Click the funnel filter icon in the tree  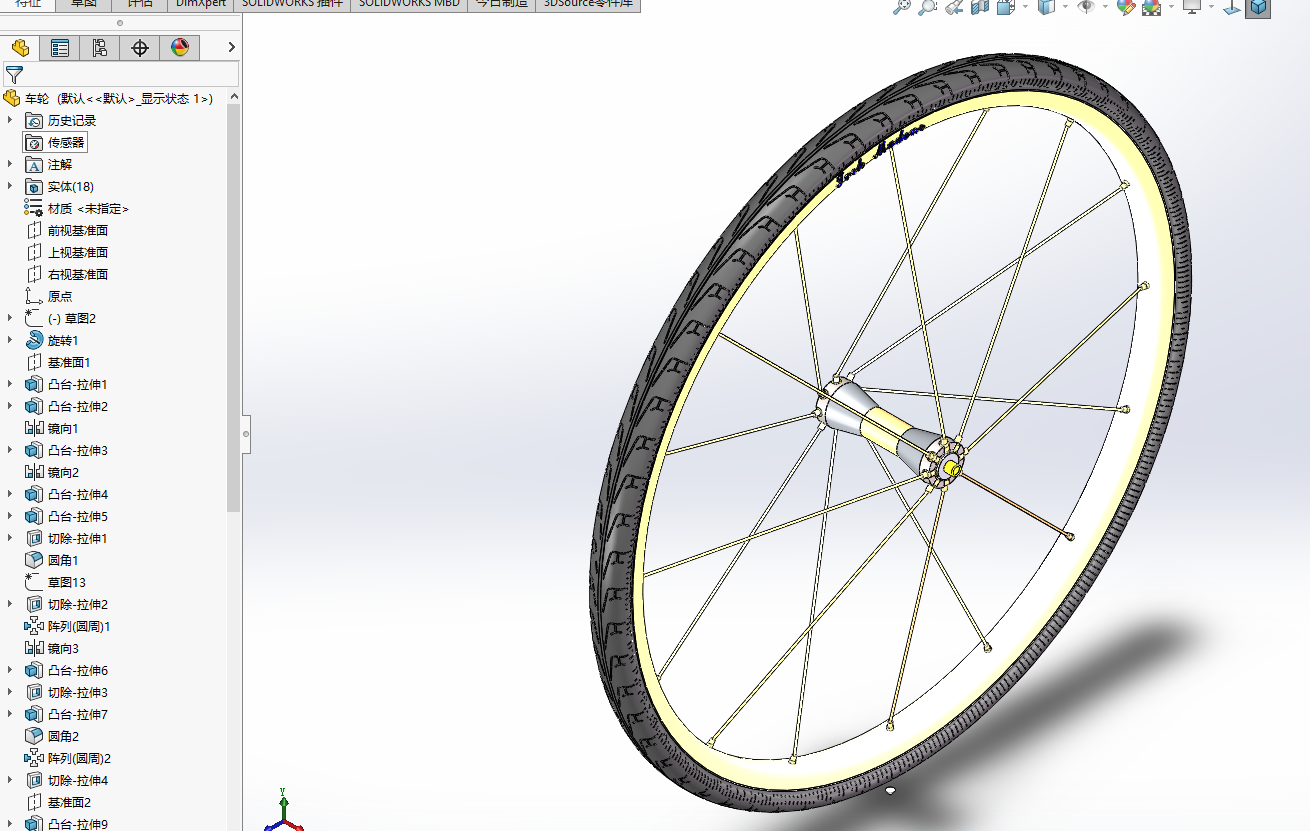click(14, 74)
